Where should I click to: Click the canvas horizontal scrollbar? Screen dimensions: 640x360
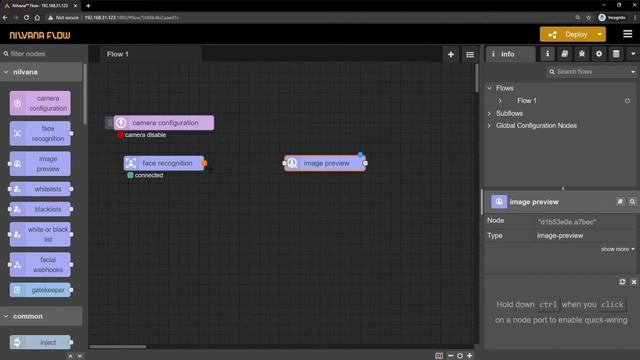coord(118,347)
